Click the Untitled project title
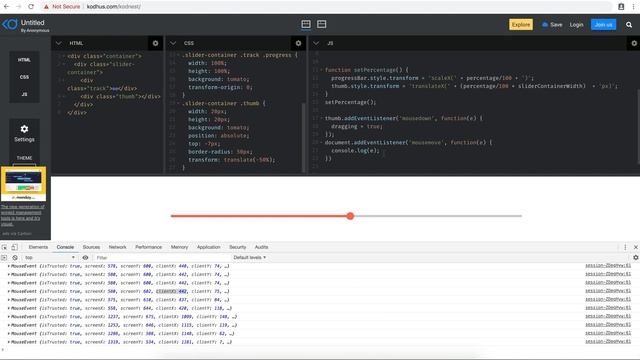640x360 pixels. coord(33,22)
